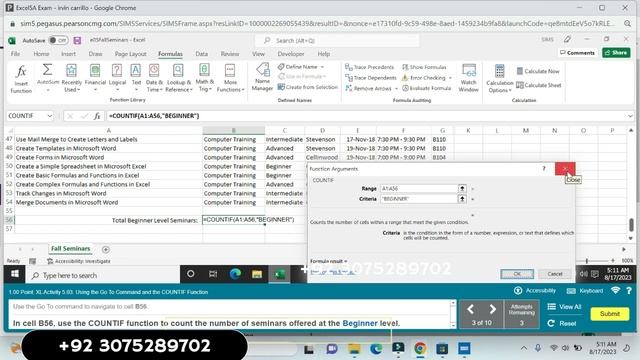The image size is (640, 360).
Task: Go to previous question arrow
Action: pos(470,309)
